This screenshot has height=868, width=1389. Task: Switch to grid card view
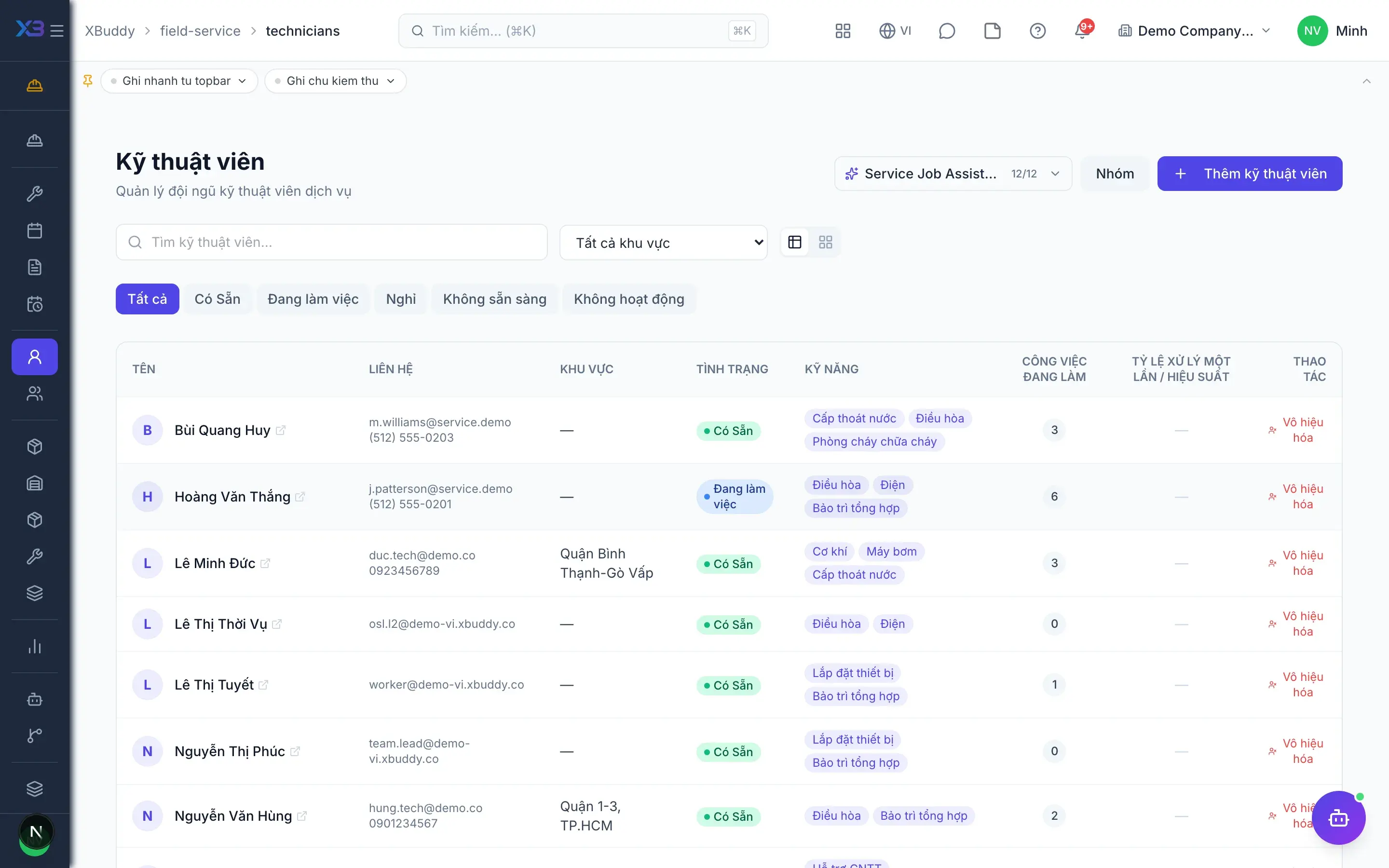click(x=825, y=242)
